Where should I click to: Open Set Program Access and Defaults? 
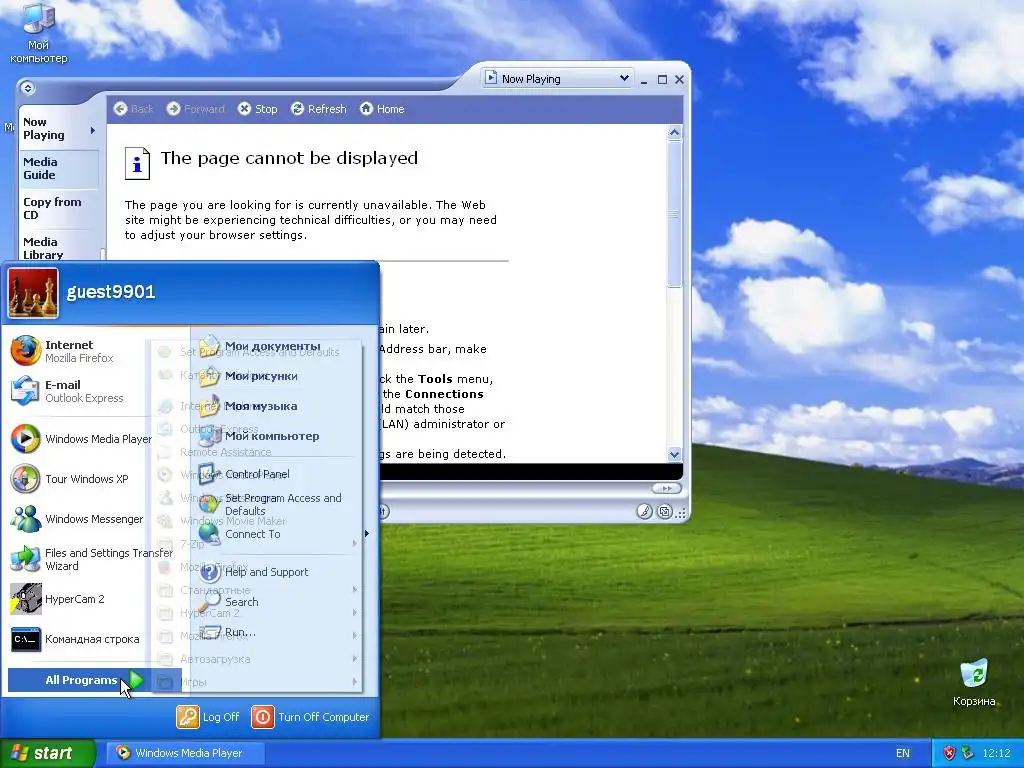[x=285, y=504]
